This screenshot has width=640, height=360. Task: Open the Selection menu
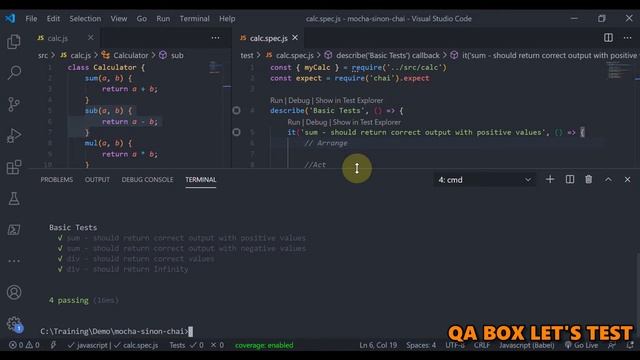[85, 18]
